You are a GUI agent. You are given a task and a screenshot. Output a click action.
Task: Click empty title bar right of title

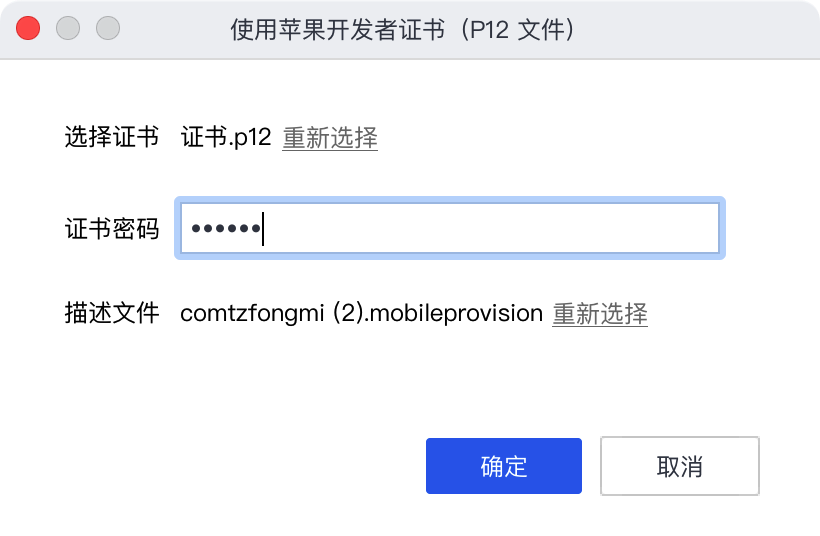(x=700, y=29)
